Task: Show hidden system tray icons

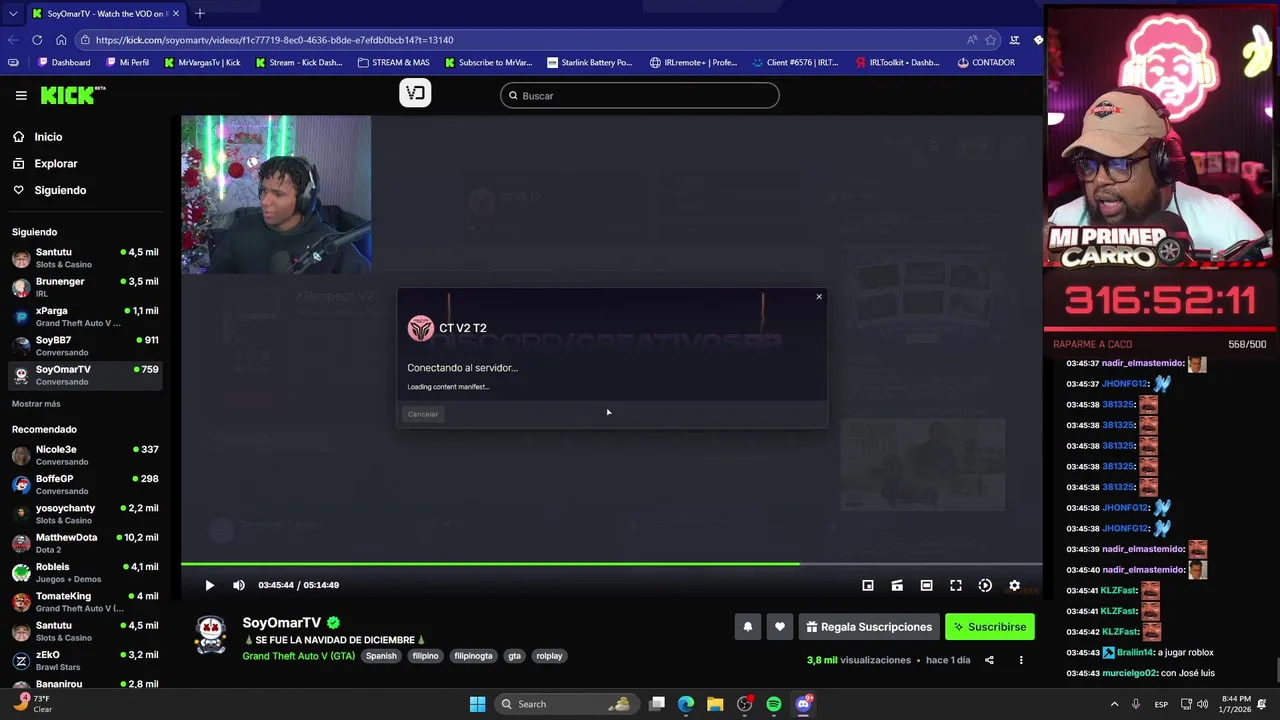Action: [1114, 704]
